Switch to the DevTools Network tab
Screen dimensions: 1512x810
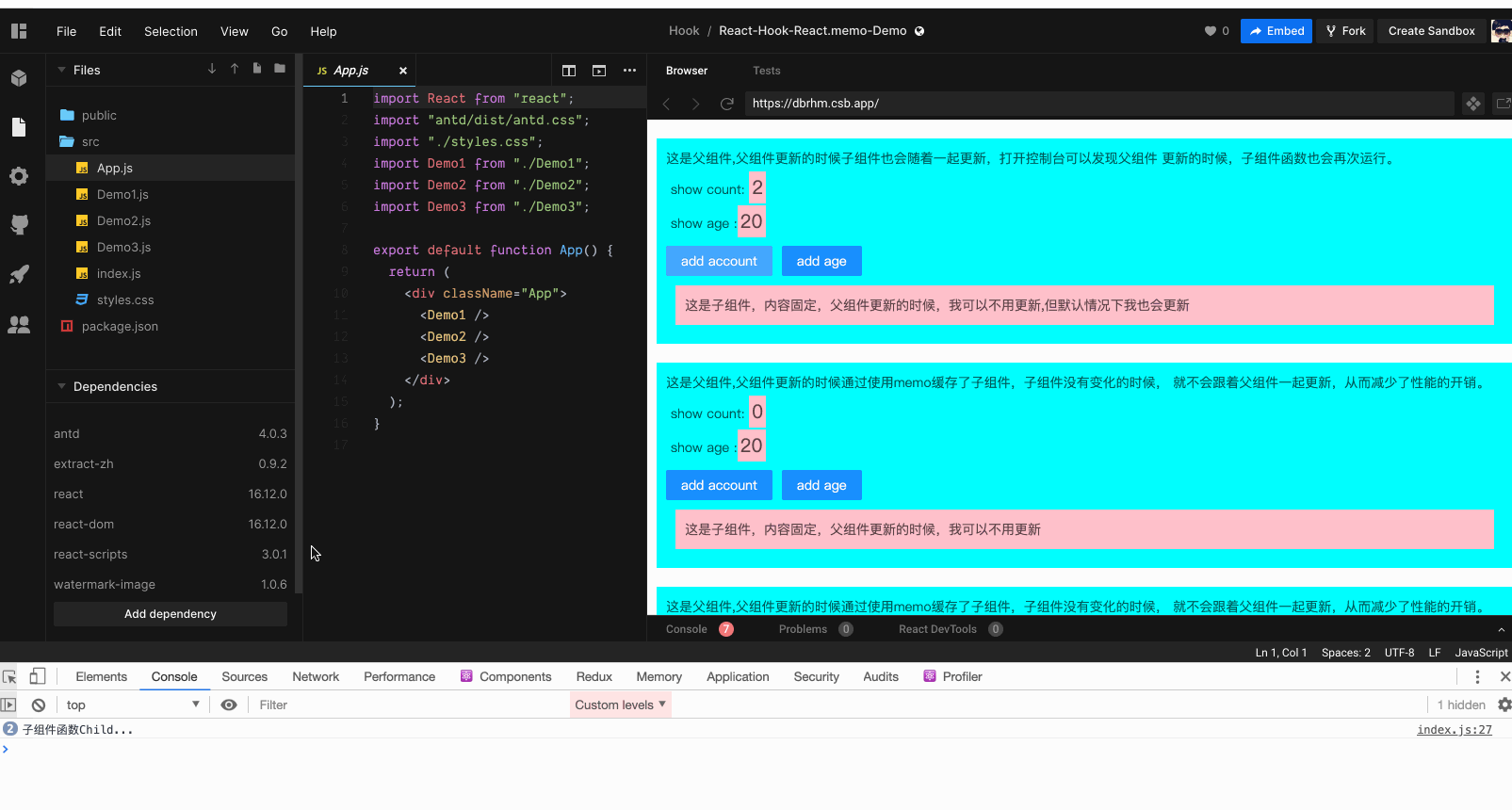(x=316, y=676)
